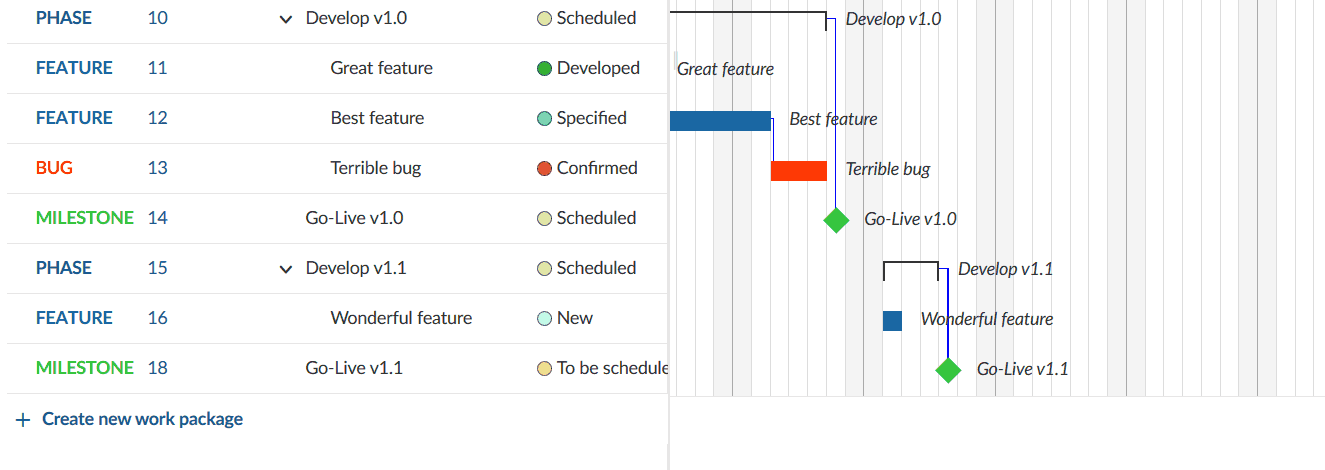Click the To be scheduled status dot
The width and height of the screenshot is (1325, 470).
click(545, 368)
